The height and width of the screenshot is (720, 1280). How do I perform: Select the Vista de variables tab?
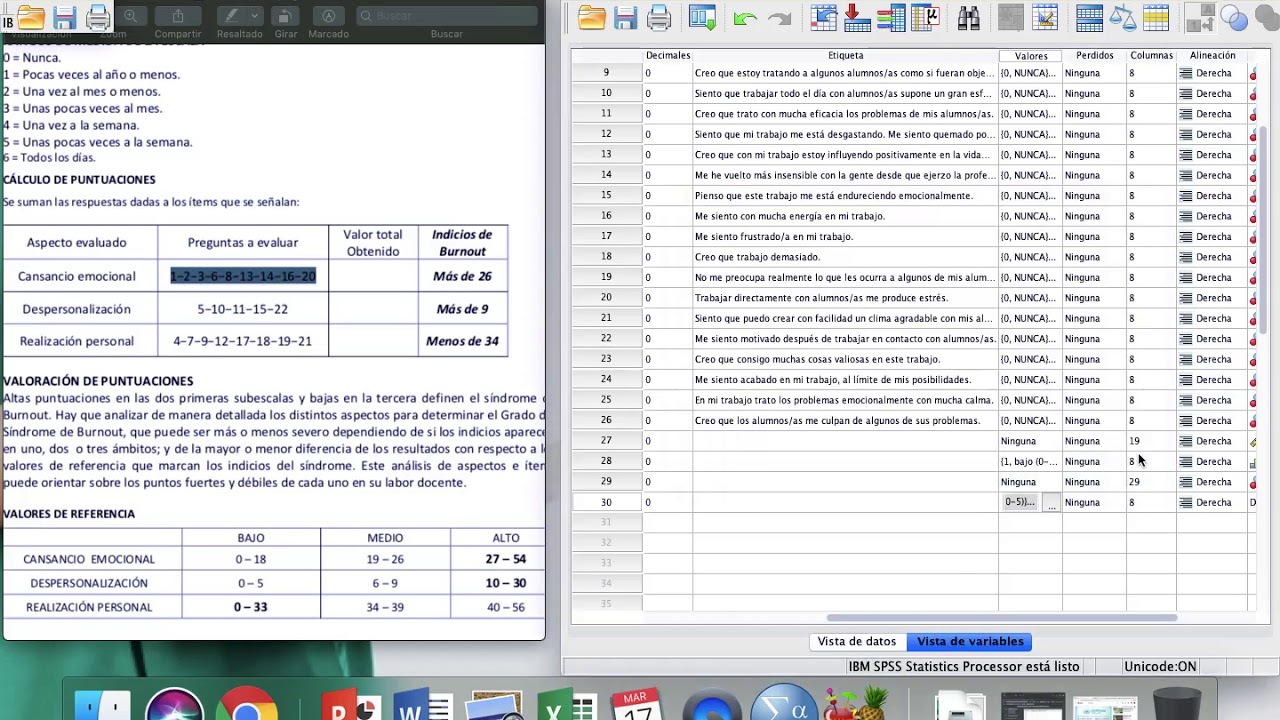970,641
